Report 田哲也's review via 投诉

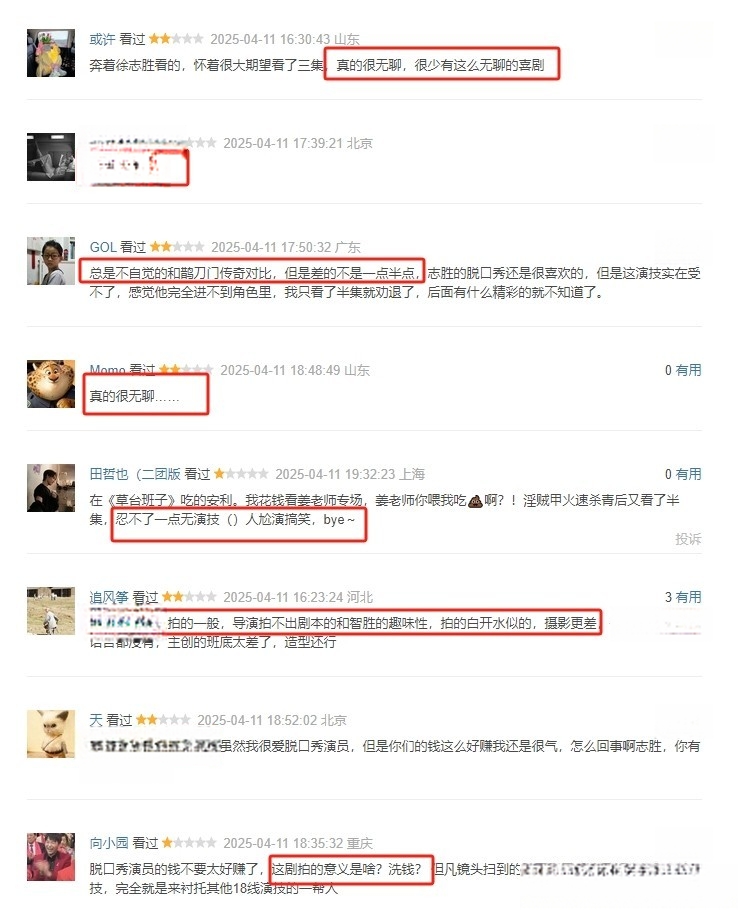click(688, 539)
